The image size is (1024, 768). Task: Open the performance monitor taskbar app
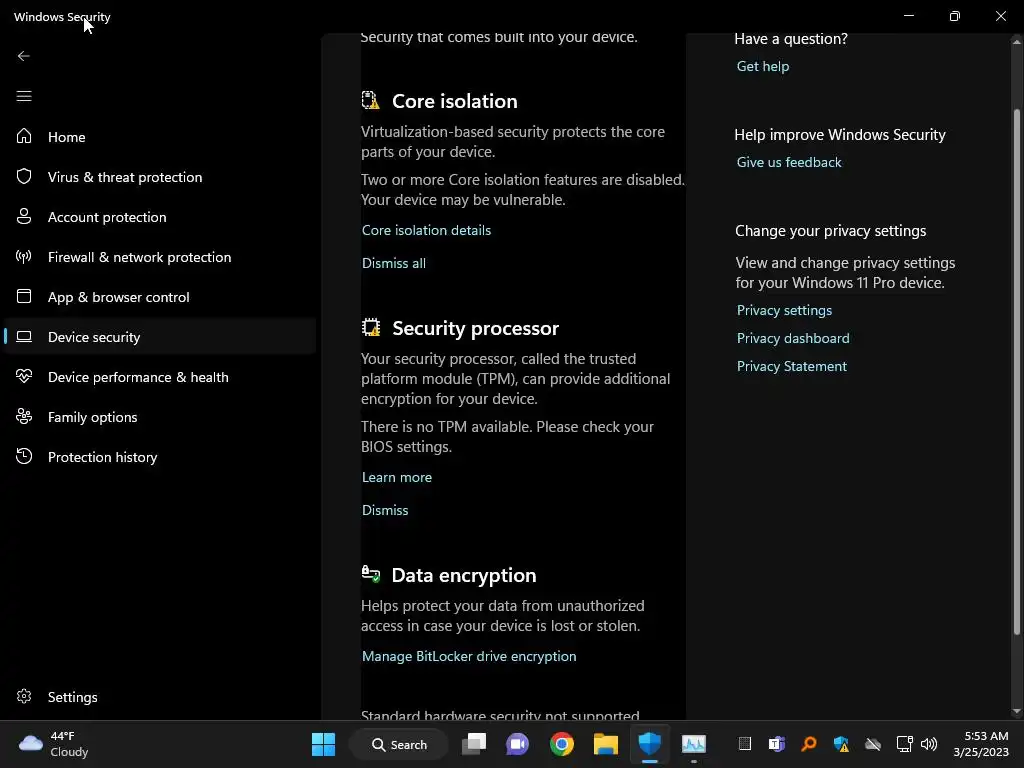click(x=694, y=744)
